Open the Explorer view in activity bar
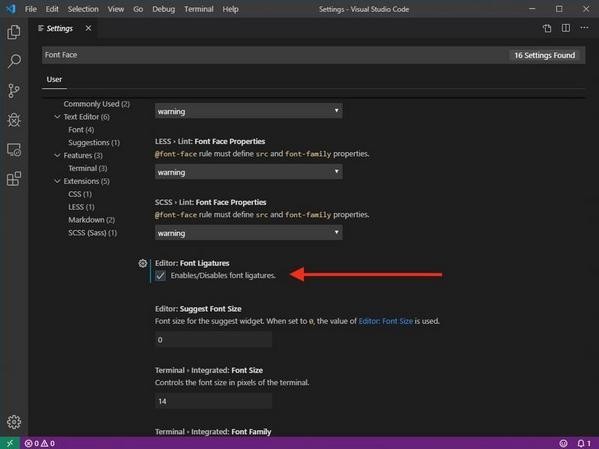Image resolution: width=599 pixels, height=449 pixels. pos(14,32)
